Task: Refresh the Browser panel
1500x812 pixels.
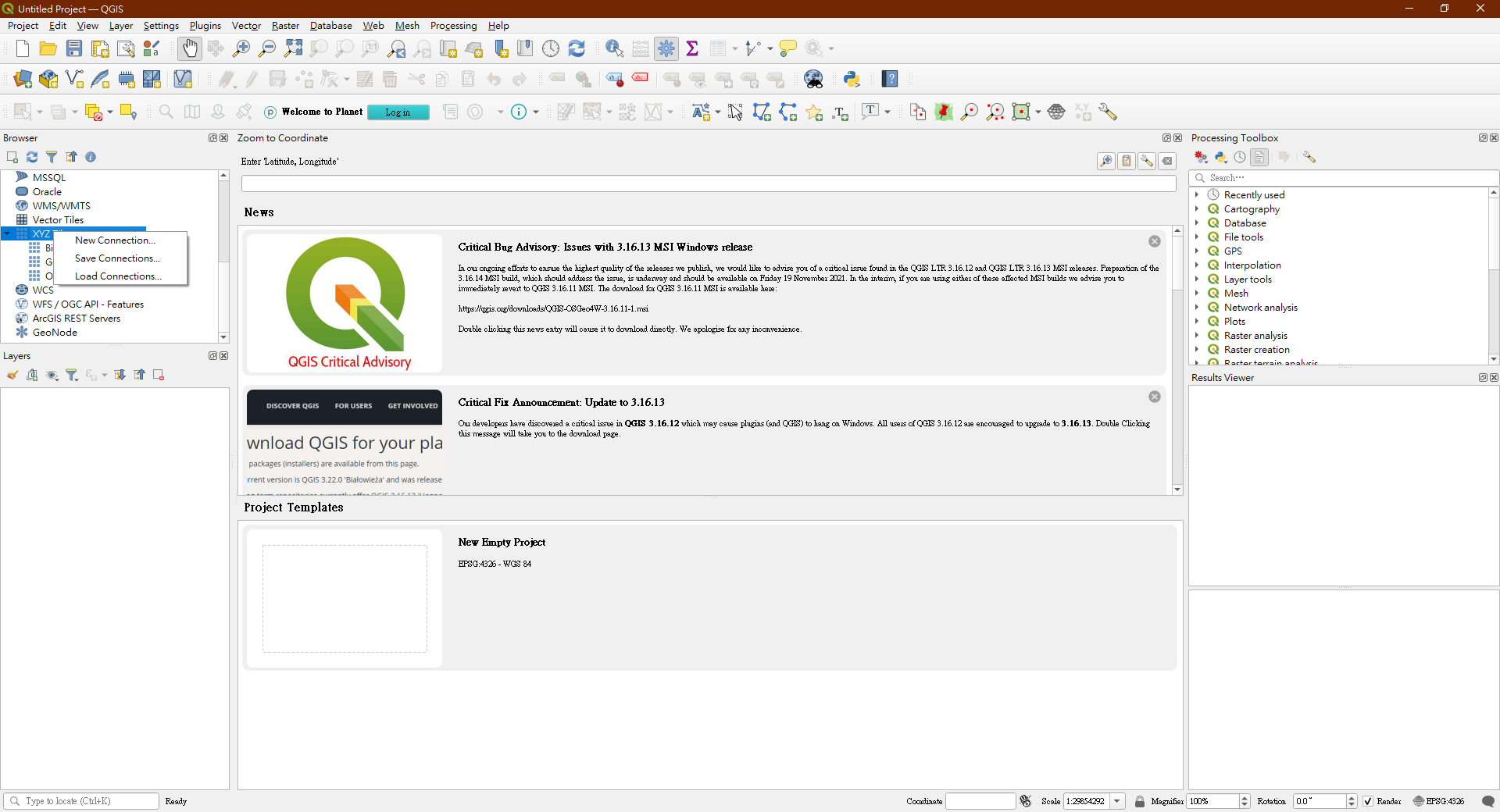Action: 32,157
